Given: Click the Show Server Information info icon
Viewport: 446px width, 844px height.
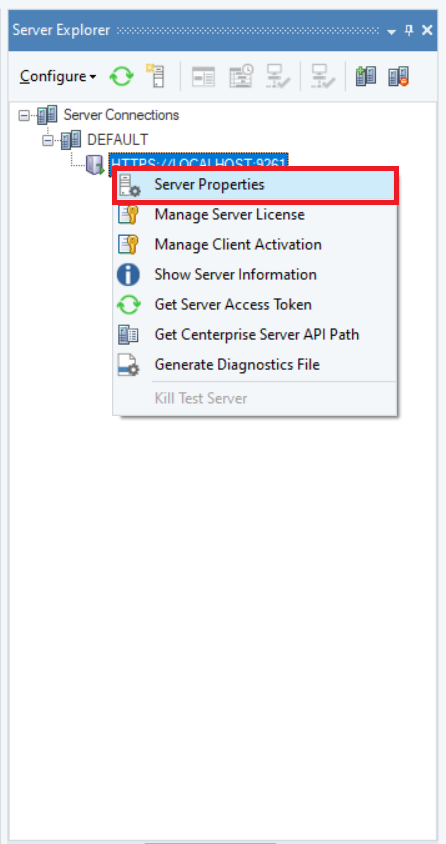Looking at the screenshot, I should click(x=128, y=275).
